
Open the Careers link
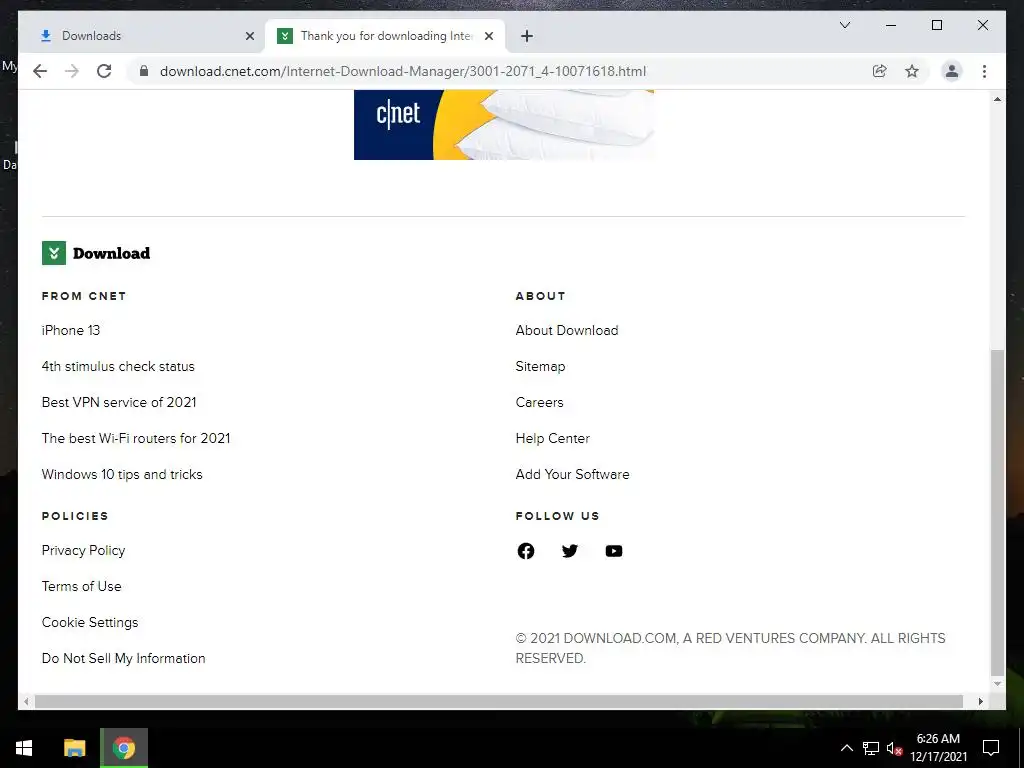pyautogui.click(x=539, y=402)
